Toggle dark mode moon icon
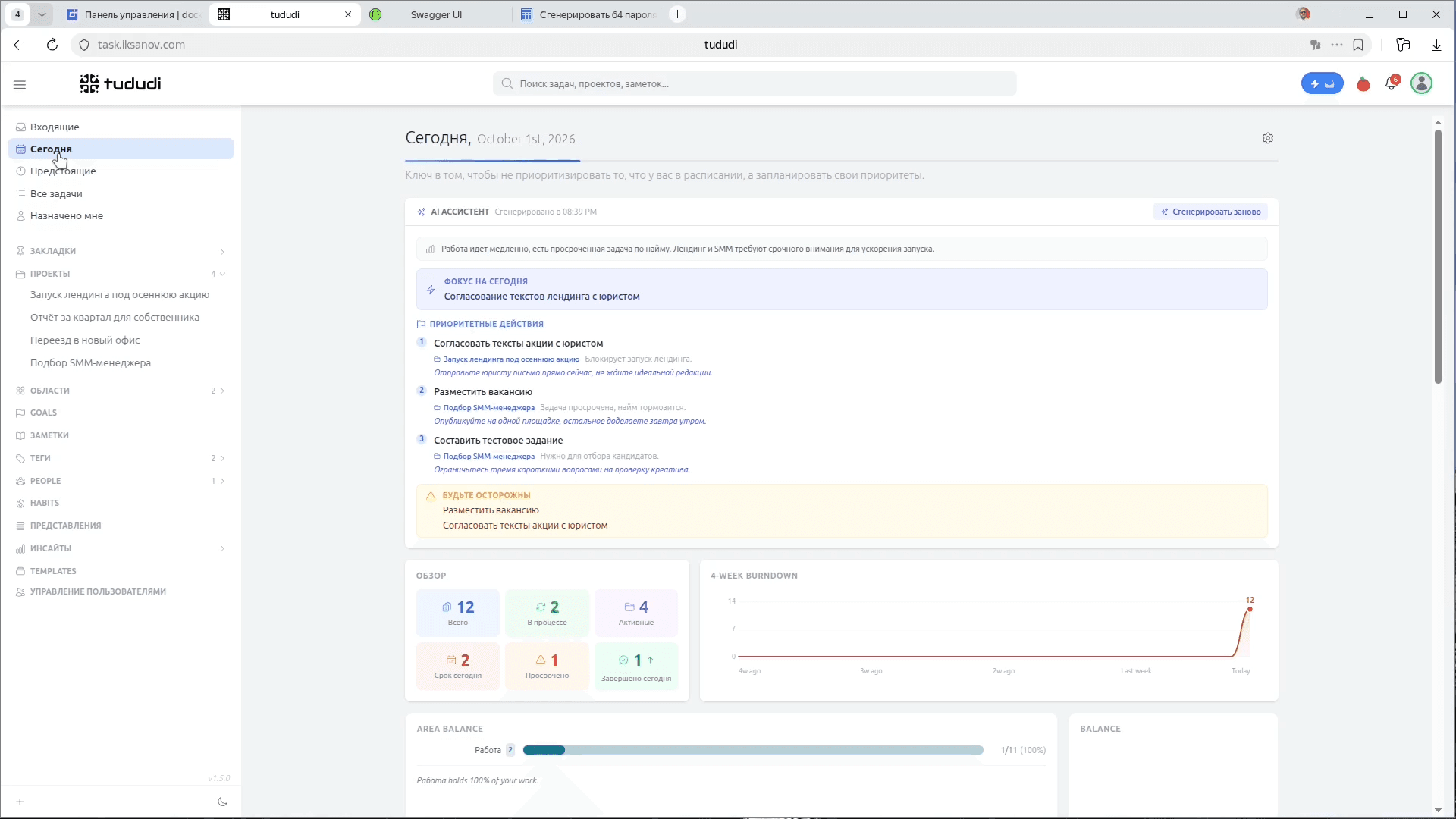 coord(222,802)
